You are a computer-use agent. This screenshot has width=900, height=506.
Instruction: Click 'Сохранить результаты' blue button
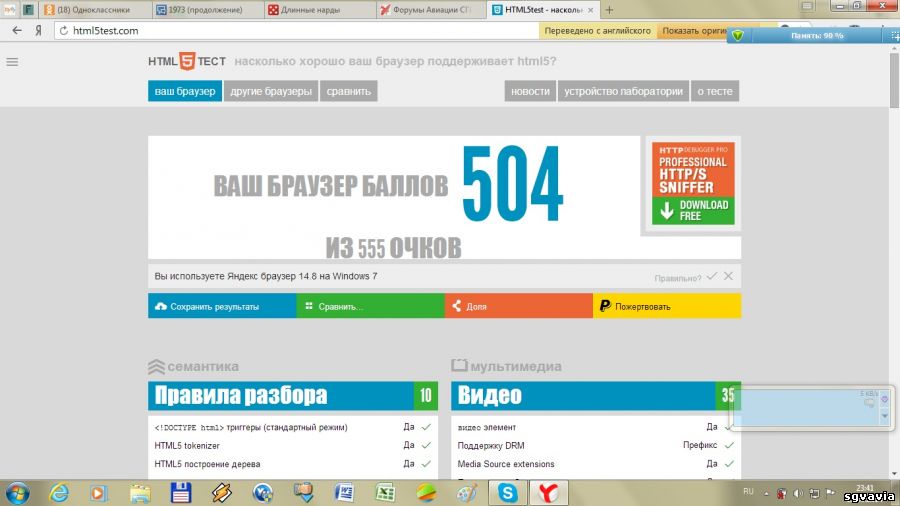click(x=222, y=306)
